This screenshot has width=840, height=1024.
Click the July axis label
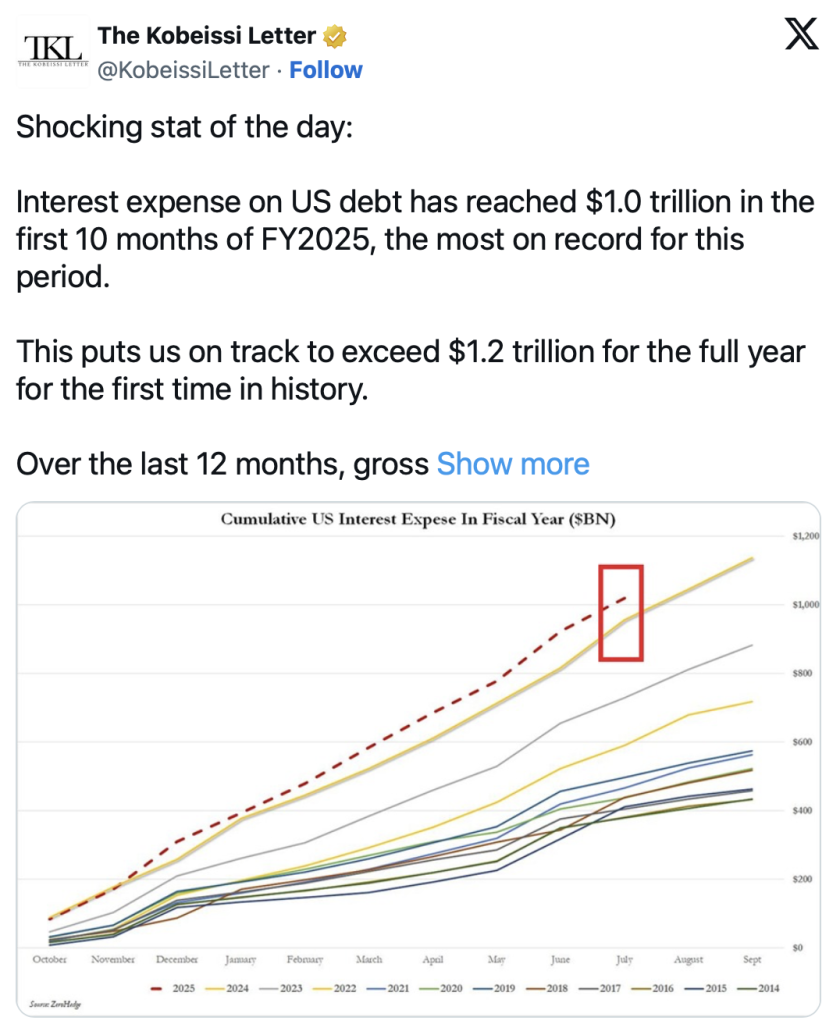pos(624,959)
